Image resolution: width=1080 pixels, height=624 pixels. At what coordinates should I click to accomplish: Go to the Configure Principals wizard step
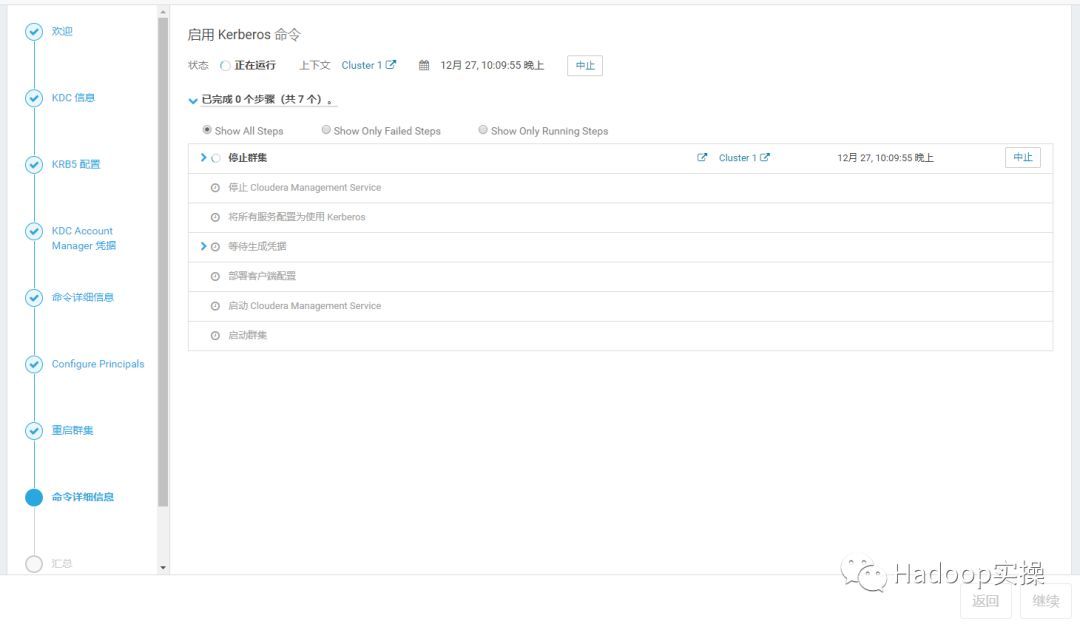pos(98,364)
